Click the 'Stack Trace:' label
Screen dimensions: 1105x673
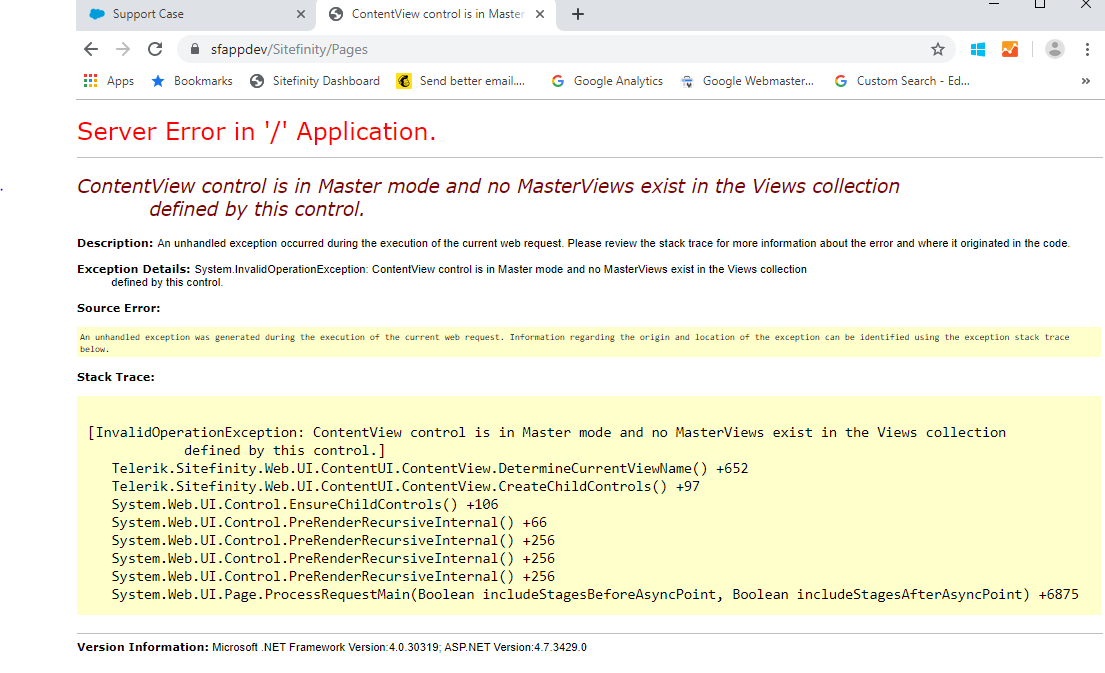tap(116, 377)
